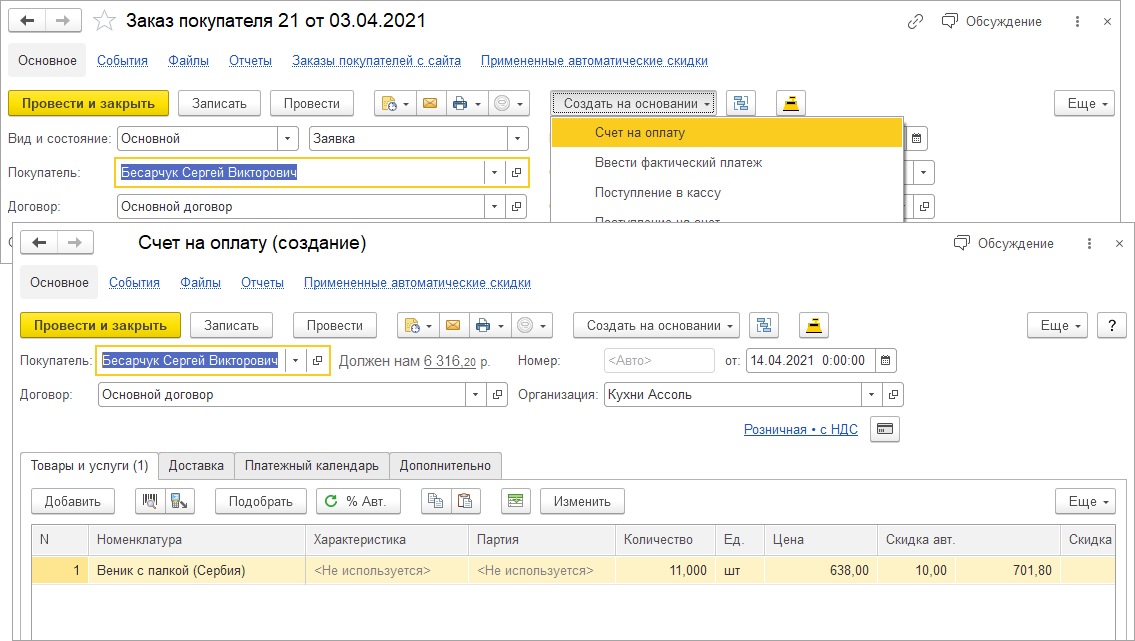Image resolution: width=1135 pixels, height=641 pixels.
Task: Open the reminder document icon in the Заказ покупателя toolbar
Action: (395, 103)
